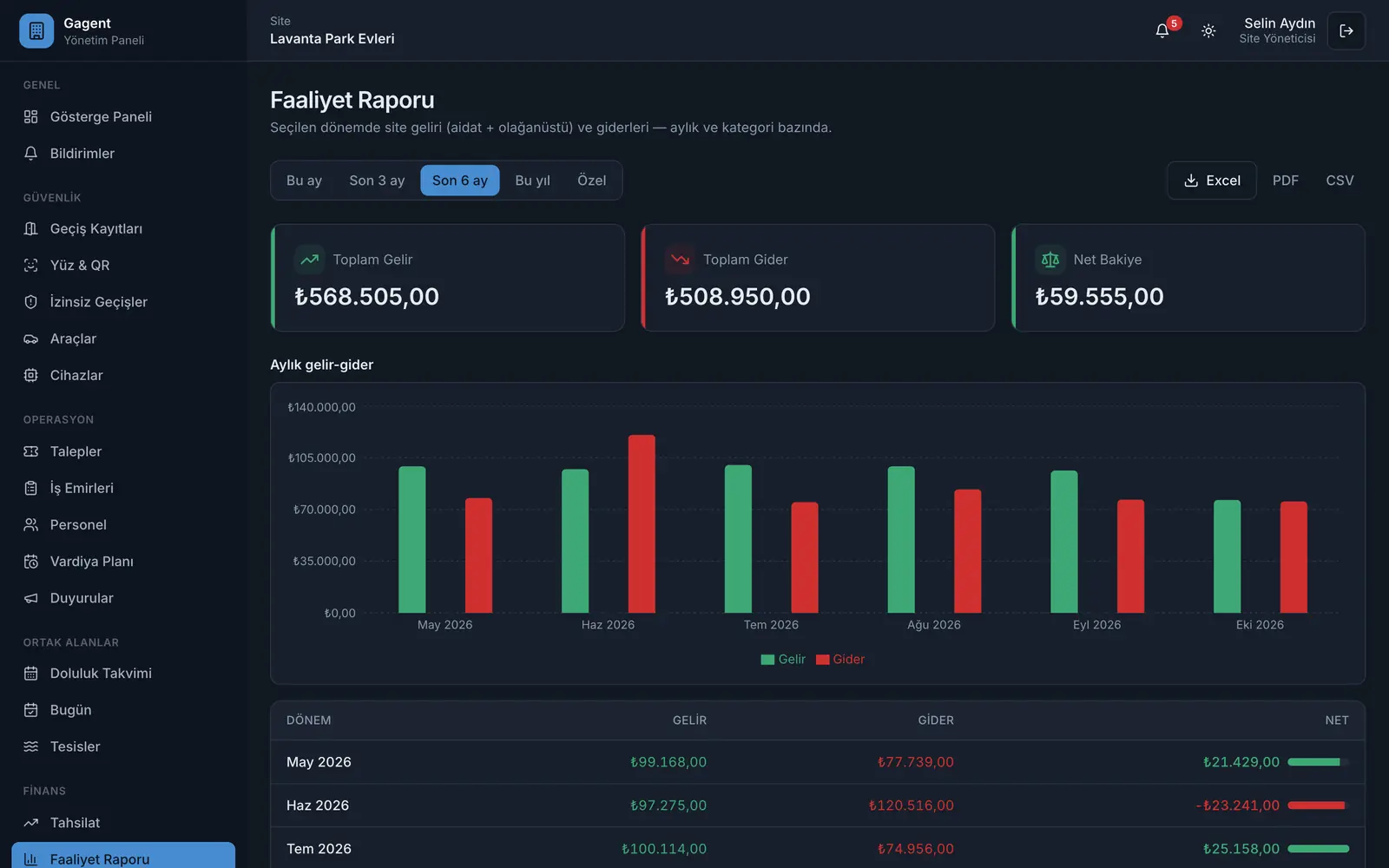The image size is (1389, 868).
Task: Open Doluluk Takvimi calendar icon
Action: pyautogui.click(x=31, y=674)
